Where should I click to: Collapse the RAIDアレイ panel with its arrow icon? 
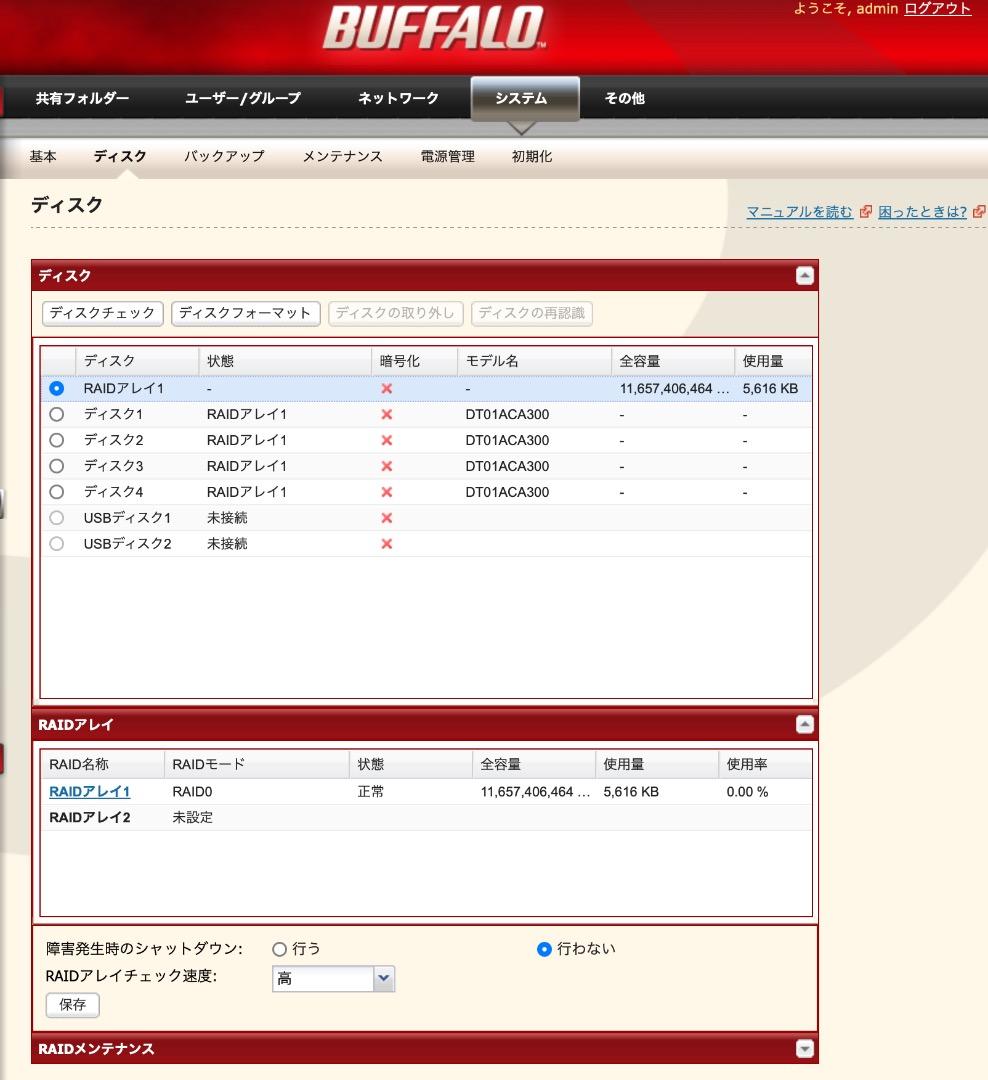pyautogui.click(x=802, y=723)
